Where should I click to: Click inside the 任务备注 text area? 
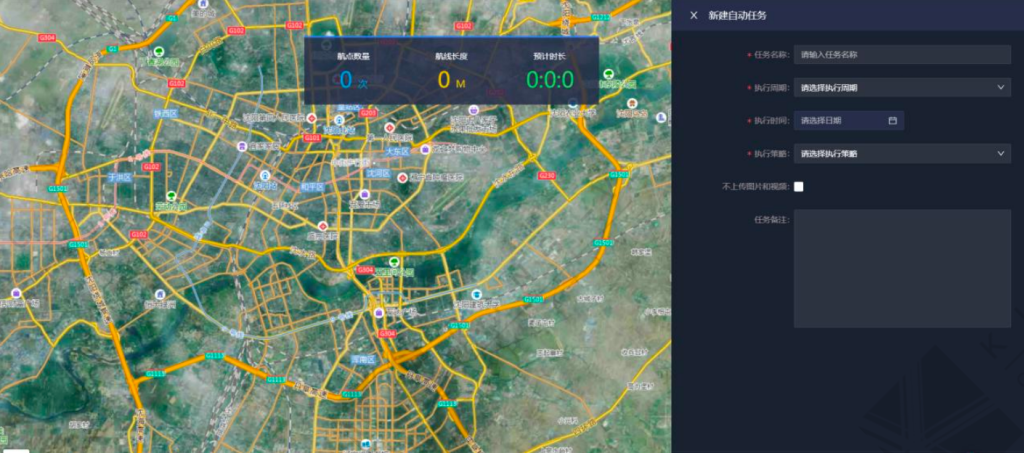pos(901,268)
